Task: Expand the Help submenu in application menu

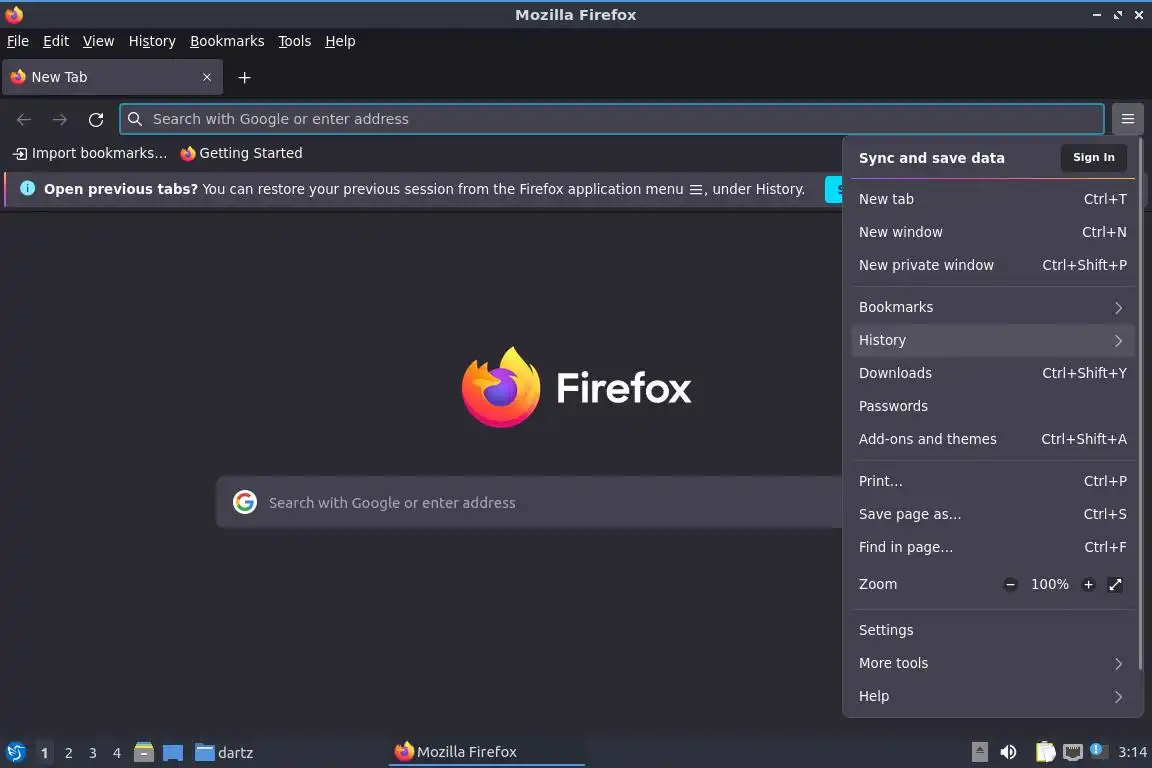Action: point(993,696)
